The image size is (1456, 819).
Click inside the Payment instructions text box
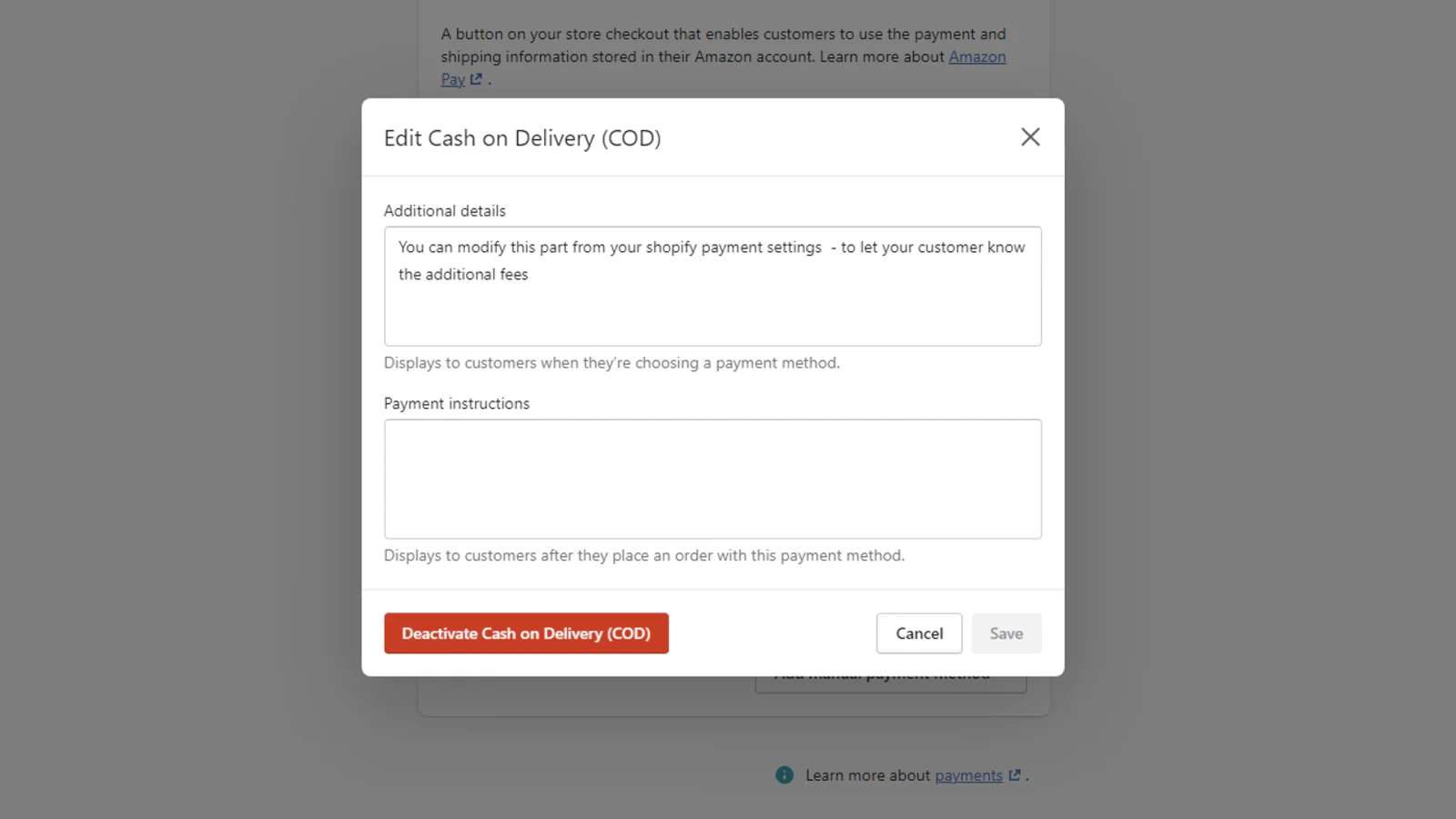click(x=712, y=479)
